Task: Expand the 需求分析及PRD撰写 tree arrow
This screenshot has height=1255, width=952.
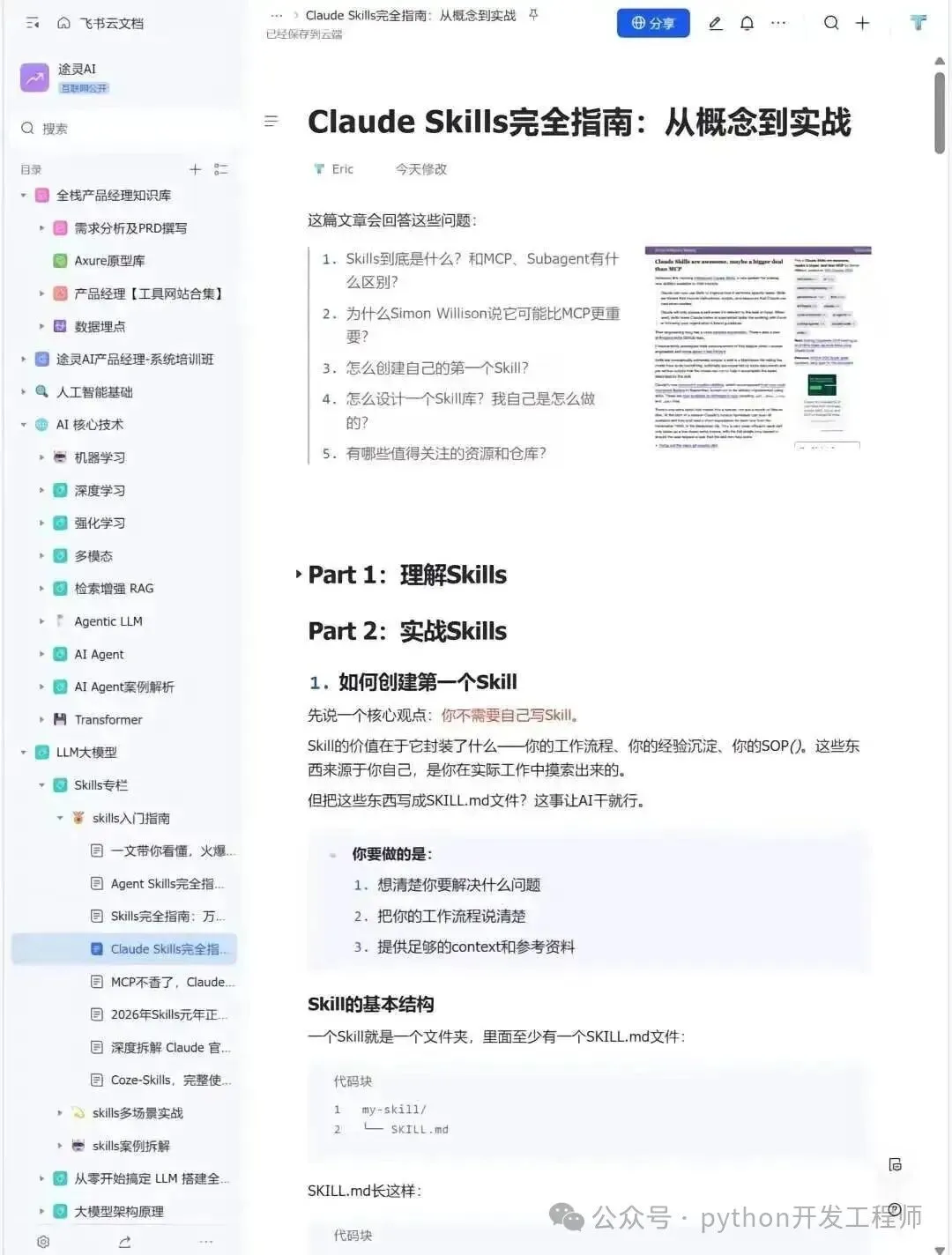Action: (x=41, y=228)
